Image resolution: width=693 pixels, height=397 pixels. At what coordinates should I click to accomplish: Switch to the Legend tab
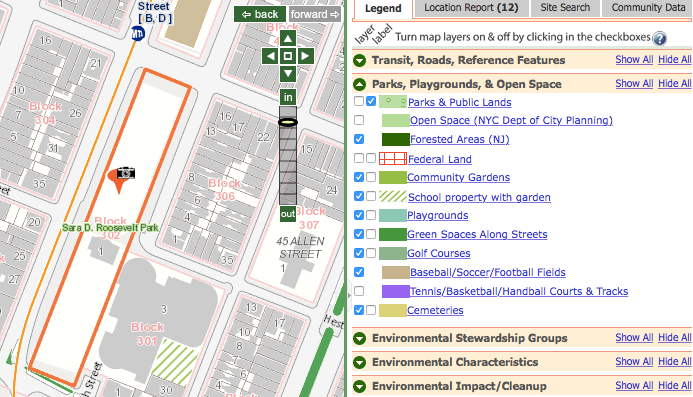click(383, 8)
